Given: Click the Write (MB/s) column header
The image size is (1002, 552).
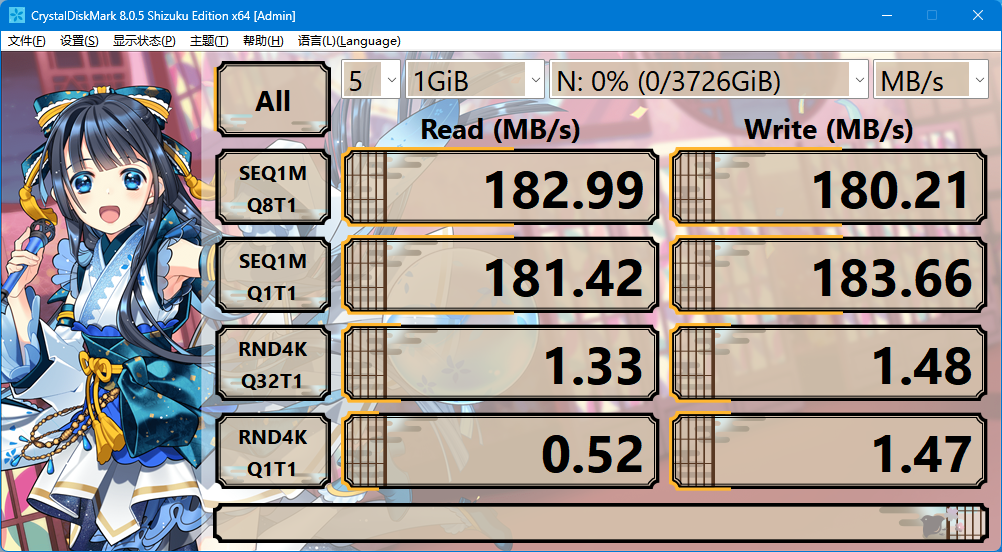Looking at the screenshot, I should point(829,130).
